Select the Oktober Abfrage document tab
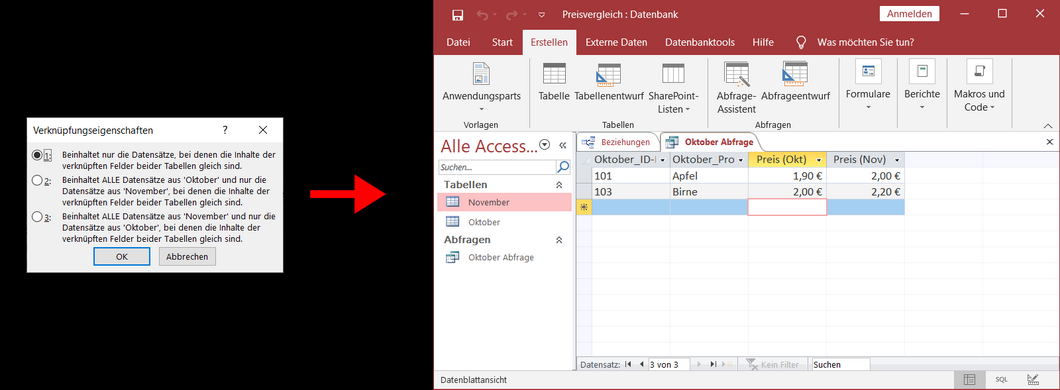This screenshot has width=1060, height=390. click(710, 142)
